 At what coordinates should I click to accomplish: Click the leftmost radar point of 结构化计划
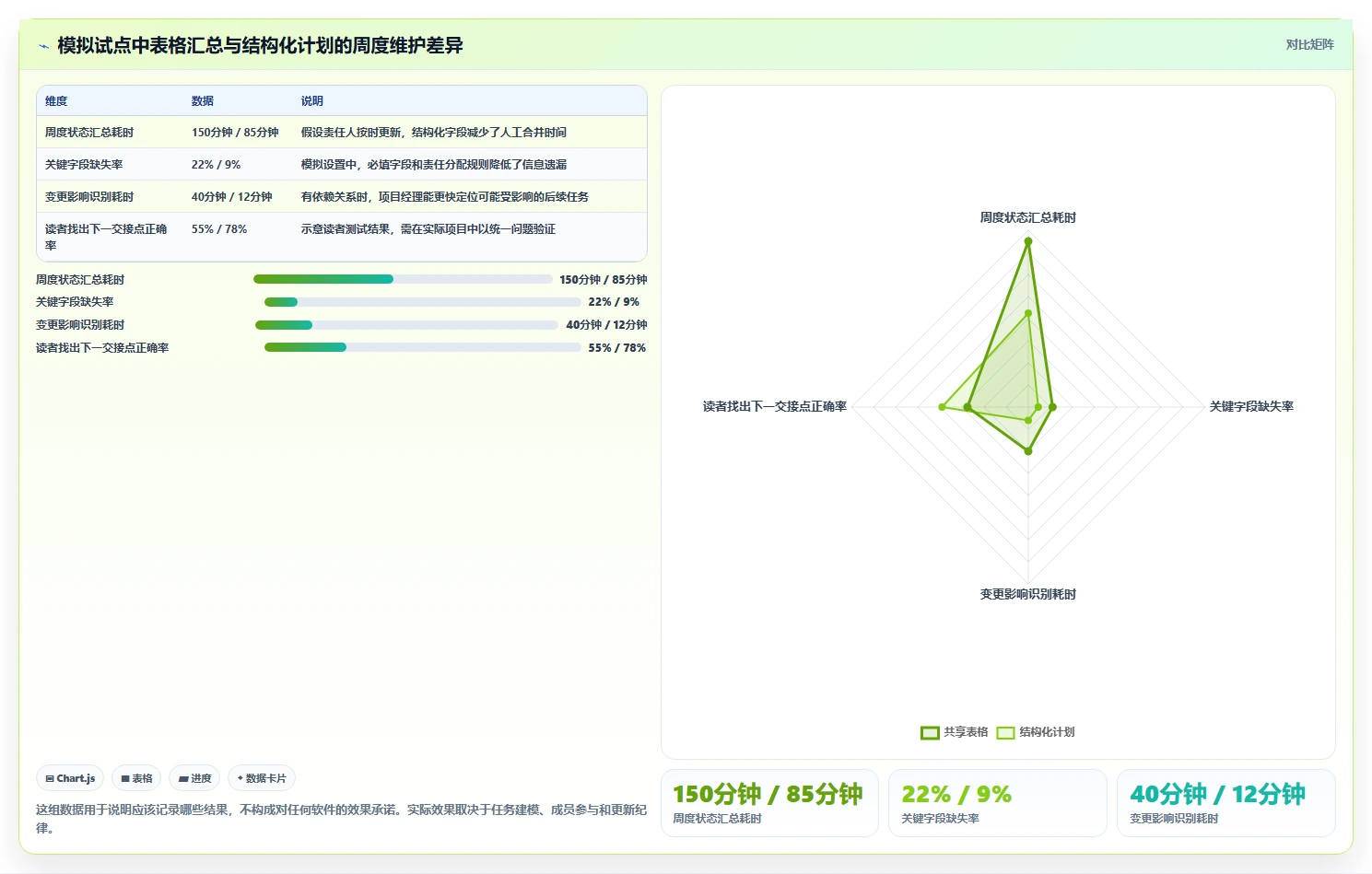pos(942,407)
